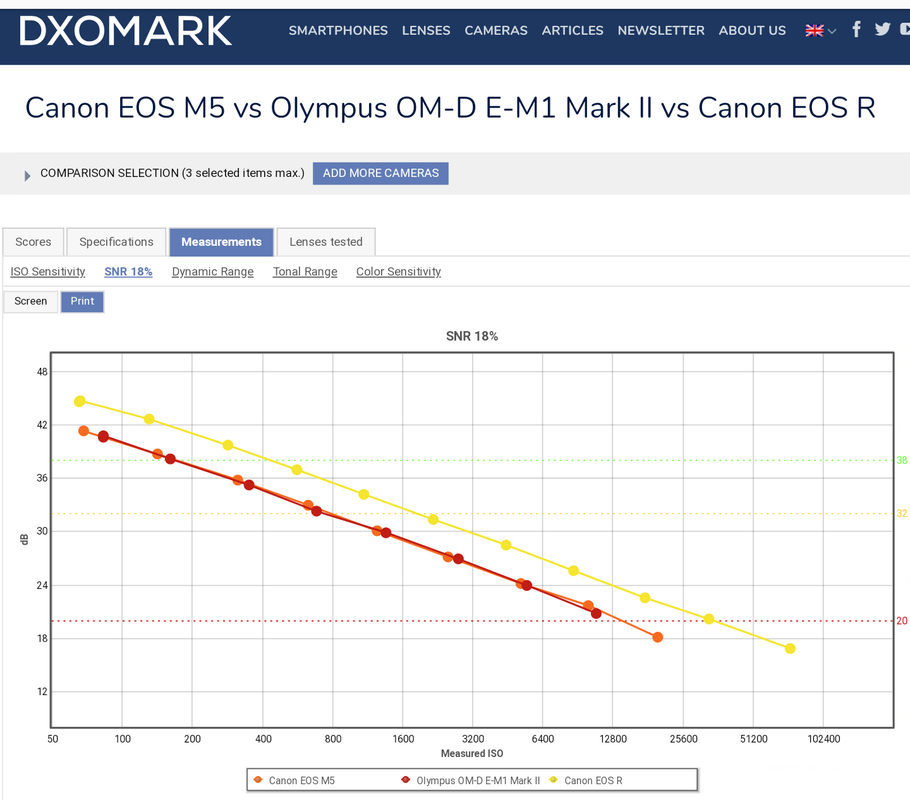This screenshot has width=910, height=800.
Task: Click the first dark red Olympus data point
Action: pyautogui.click(x=103, y=437)
